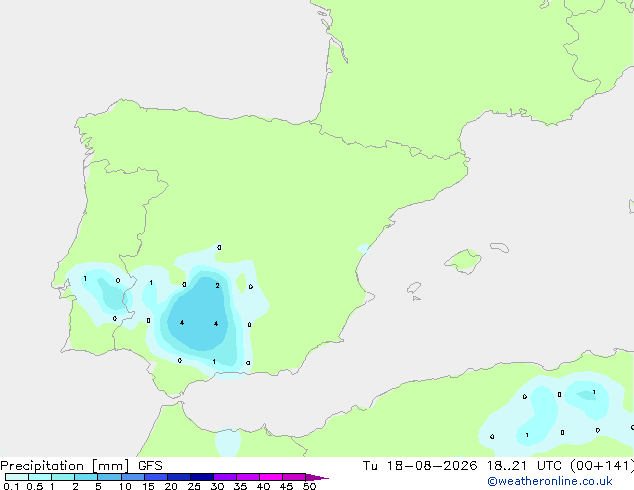Select the 0.5–1 mm legend color swatch
Image resolution: width=634 pixels, height=490 pixels.
40,477
